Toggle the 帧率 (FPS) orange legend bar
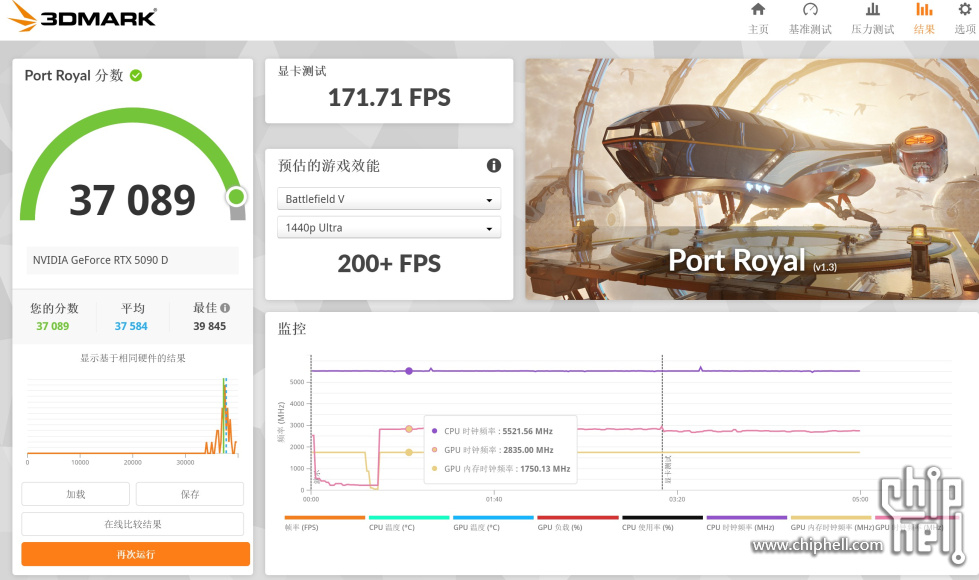This screenshot has width=979, height=580. tap(325, 518)
